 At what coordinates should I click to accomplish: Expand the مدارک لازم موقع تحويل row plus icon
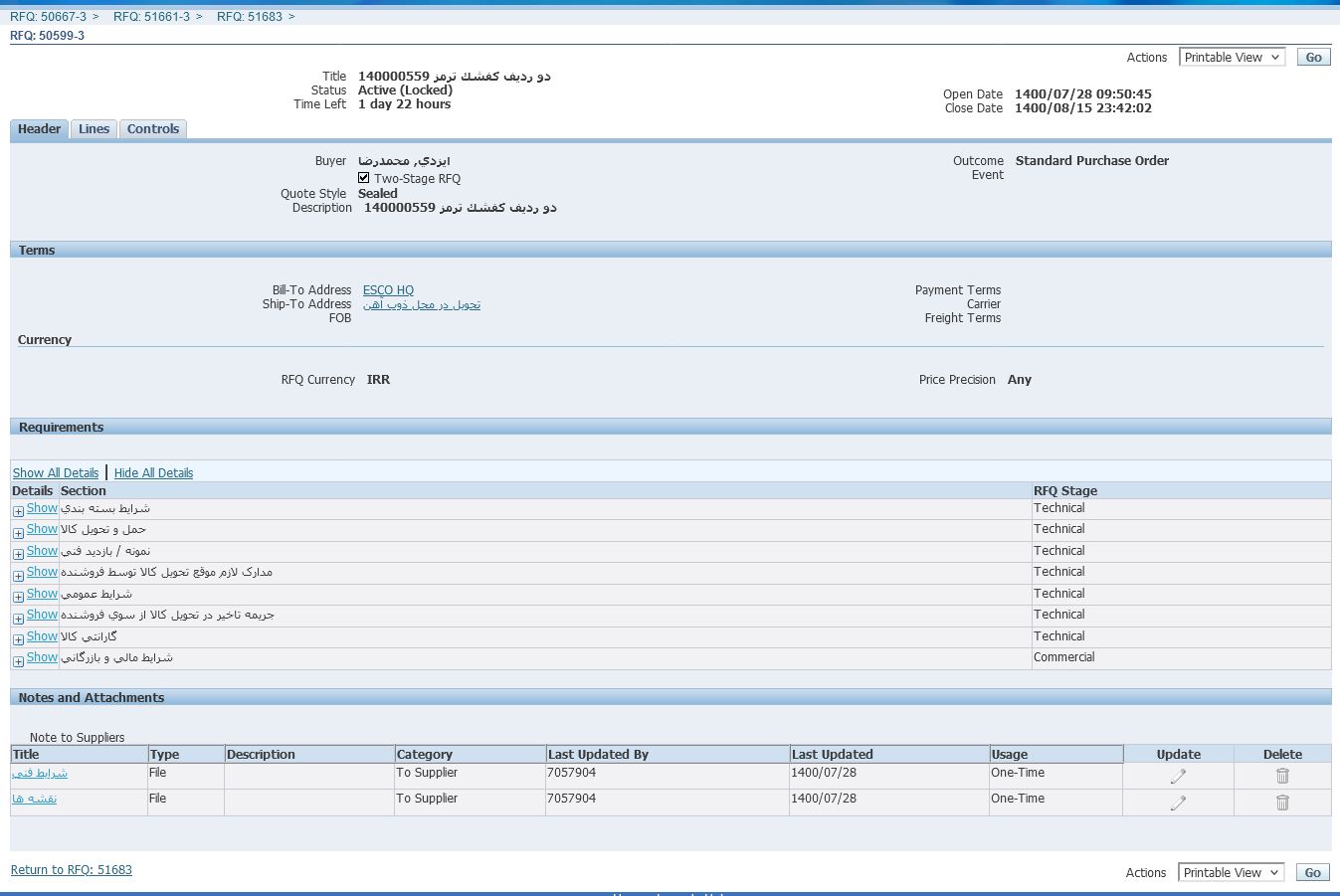tap(18, 576)
